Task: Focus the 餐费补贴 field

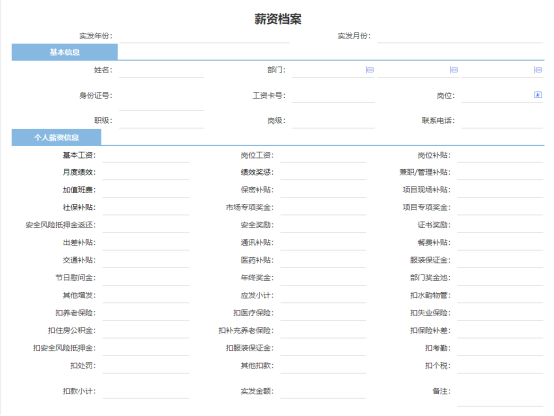Action: click(500, 243)
